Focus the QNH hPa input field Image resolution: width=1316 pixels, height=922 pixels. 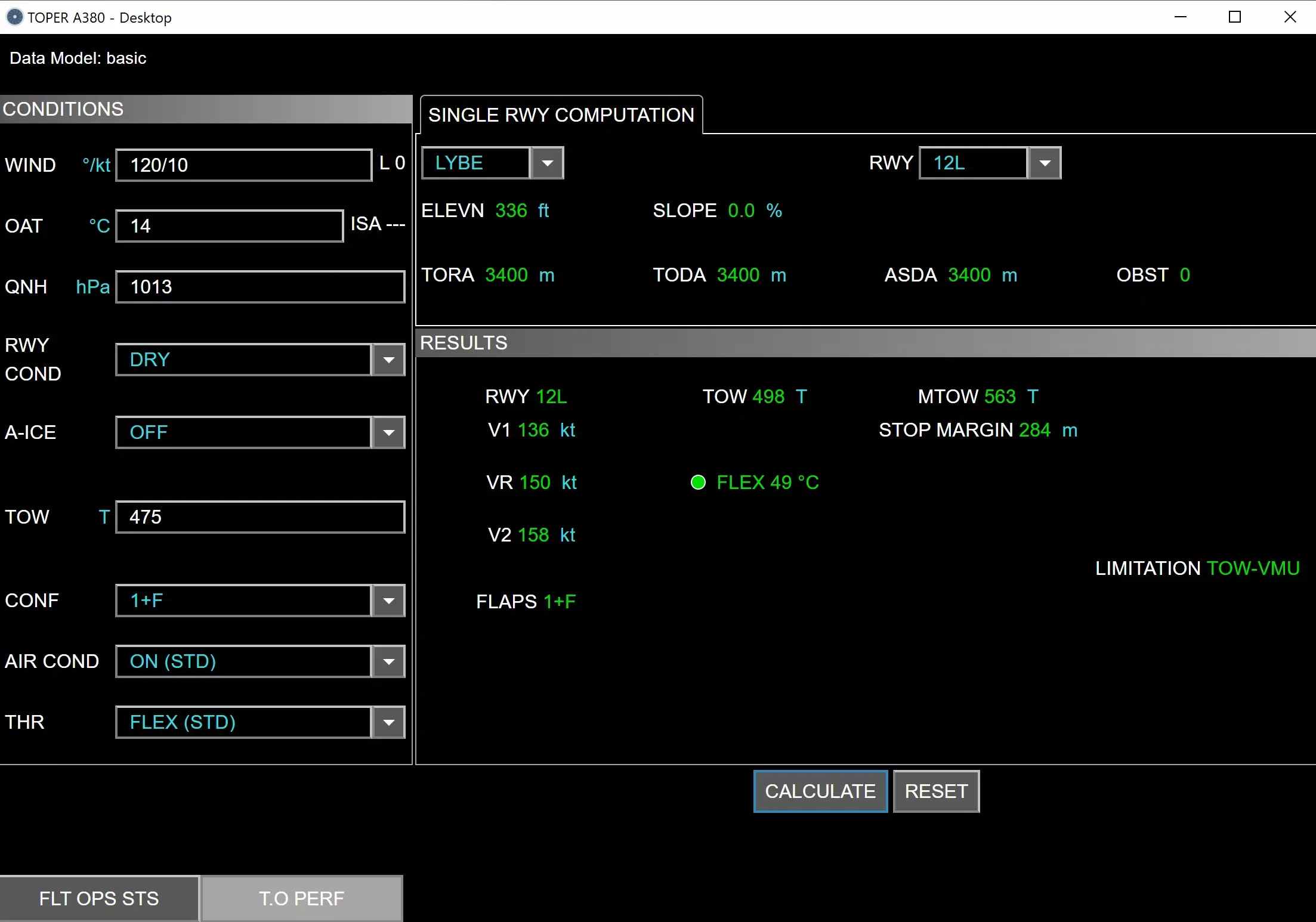coord(260,287)
